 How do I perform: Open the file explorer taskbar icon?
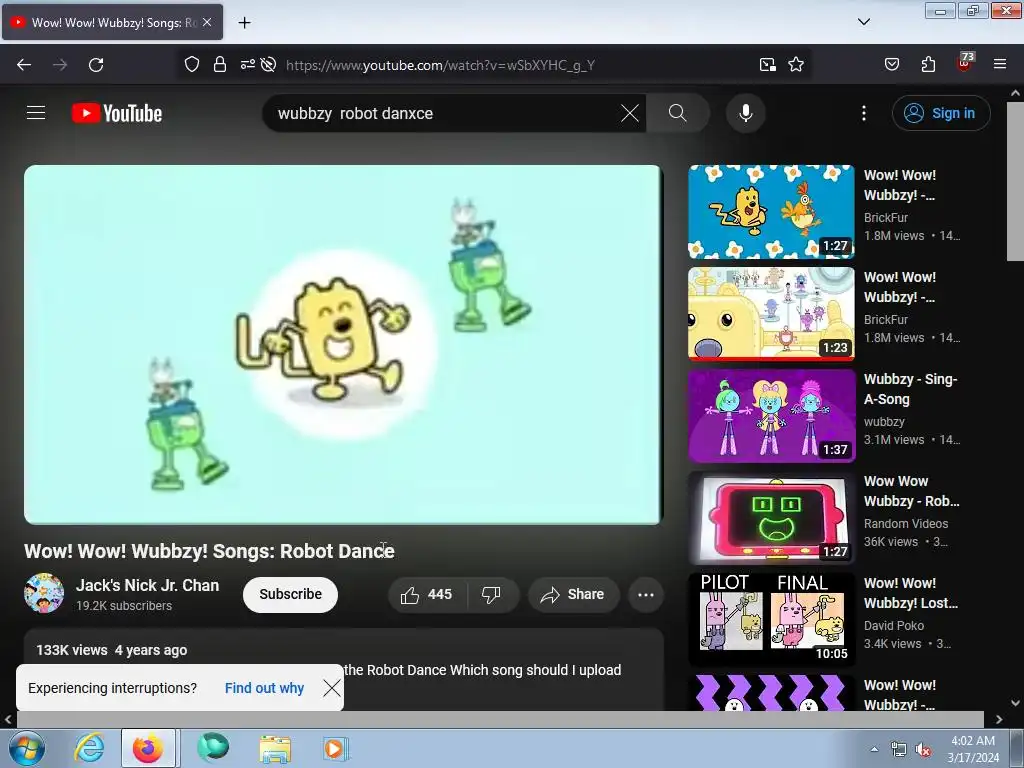coord(275,748)
